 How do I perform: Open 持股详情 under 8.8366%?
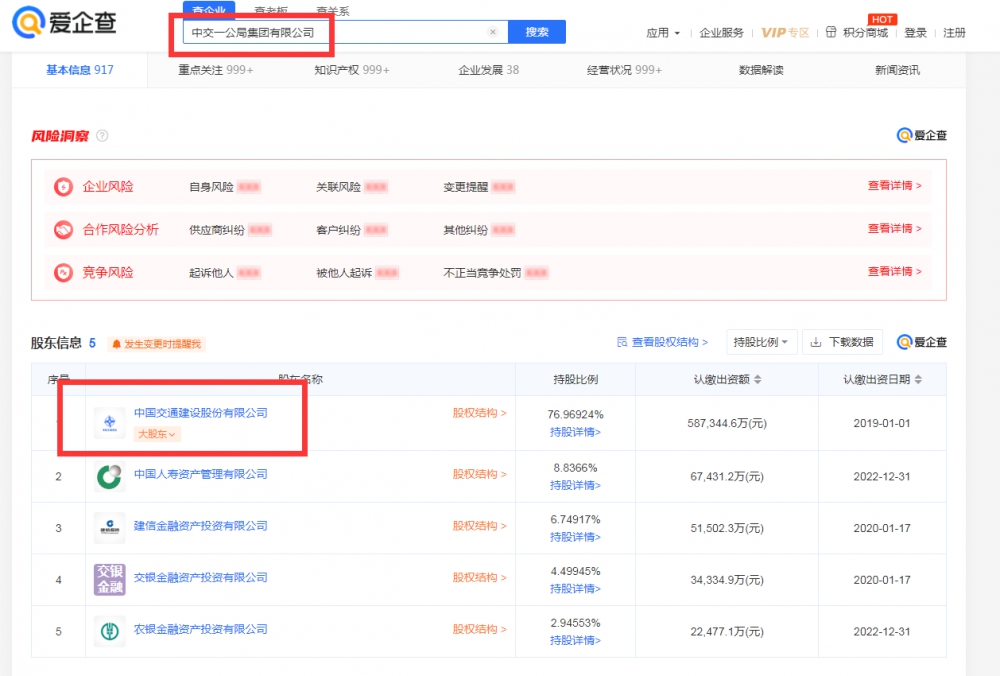(x=575, y=486)
